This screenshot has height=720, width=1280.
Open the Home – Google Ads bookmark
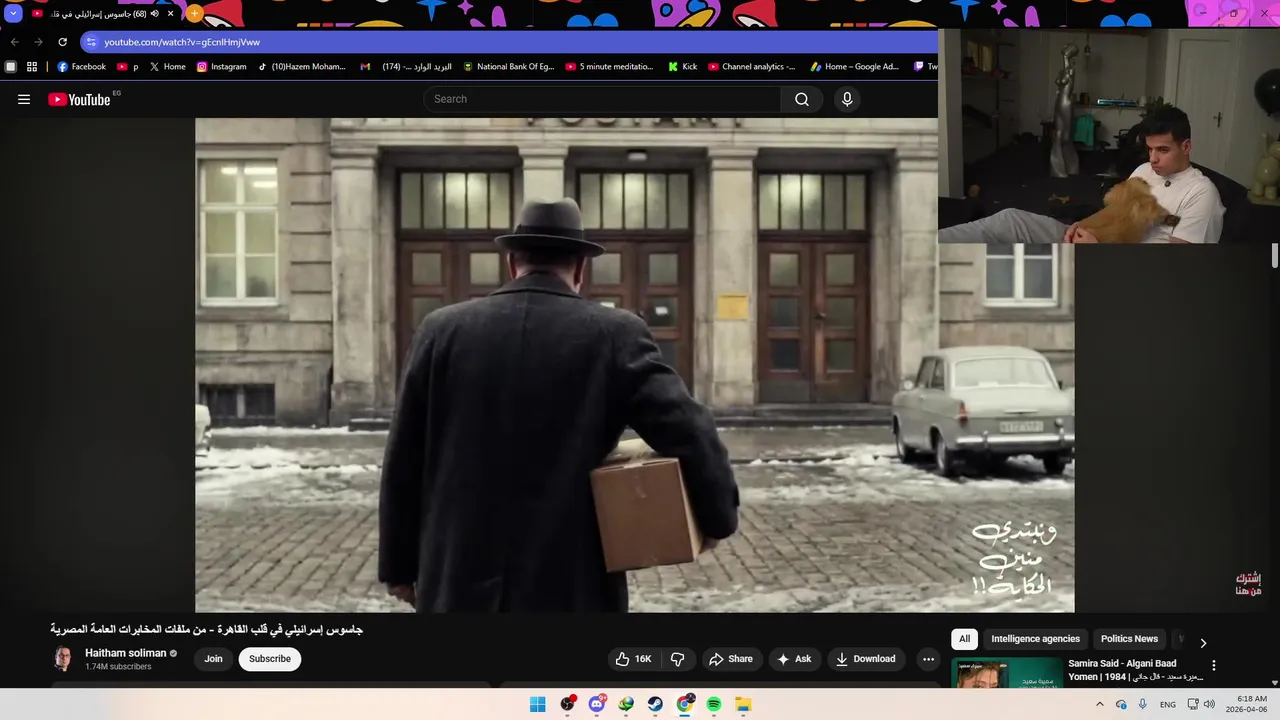click(854, 67)
